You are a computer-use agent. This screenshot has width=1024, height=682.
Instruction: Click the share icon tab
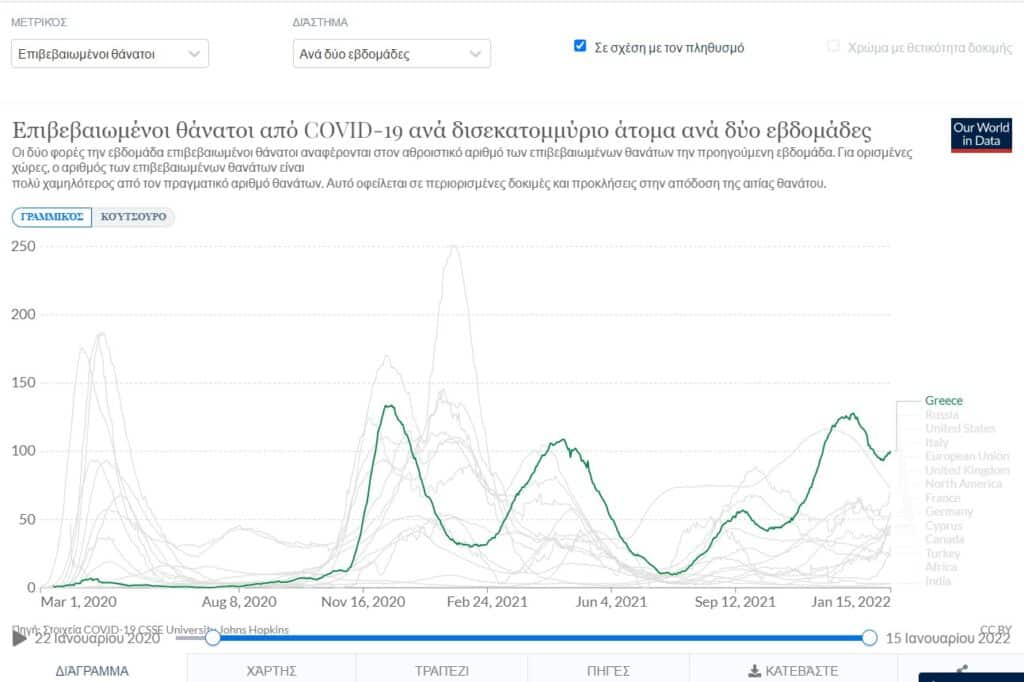(x=961, y=671)
